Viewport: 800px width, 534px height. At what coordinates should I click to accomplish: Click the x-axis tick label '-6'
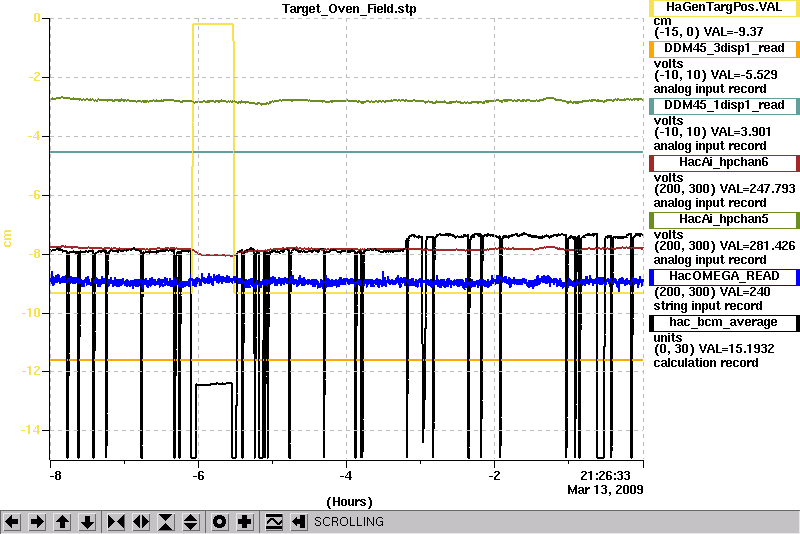[198, 476]
